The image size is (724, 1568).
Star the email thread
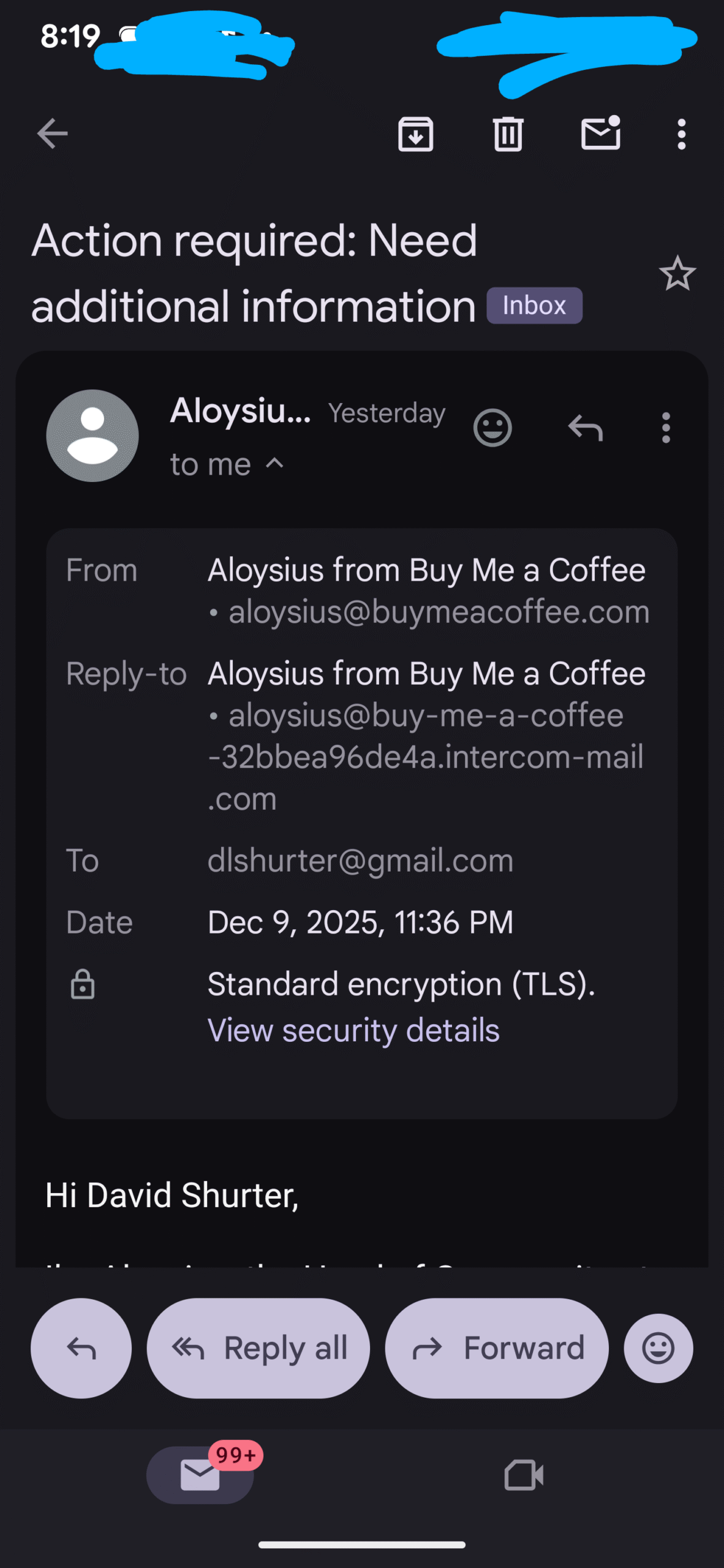[x=677, y=273]
